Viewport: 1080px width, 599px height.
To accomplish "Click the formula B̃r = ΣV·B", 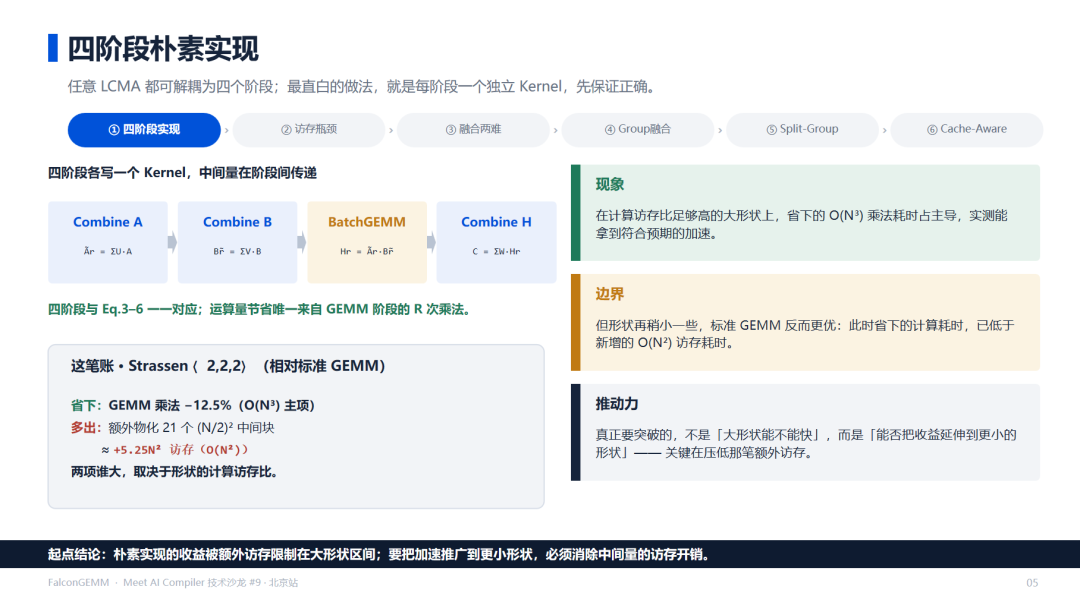I will click(238, 251).
